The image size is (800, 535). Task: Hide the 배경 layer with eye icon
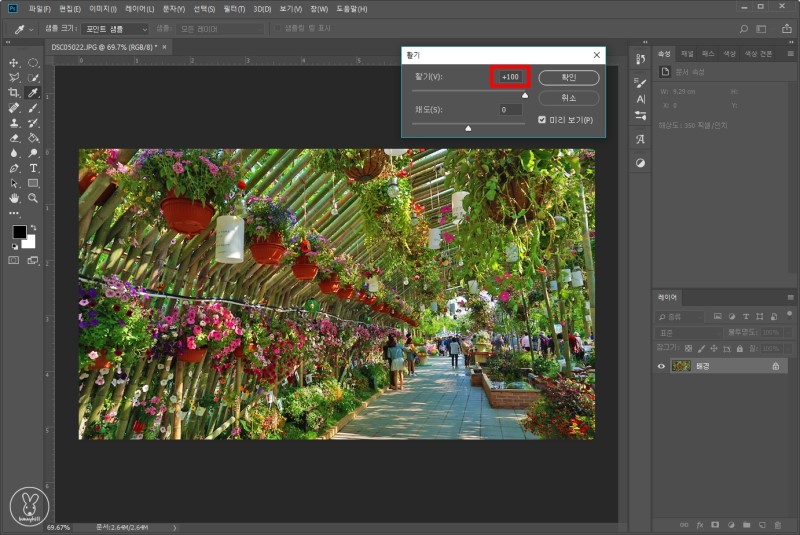coord(661,366)
